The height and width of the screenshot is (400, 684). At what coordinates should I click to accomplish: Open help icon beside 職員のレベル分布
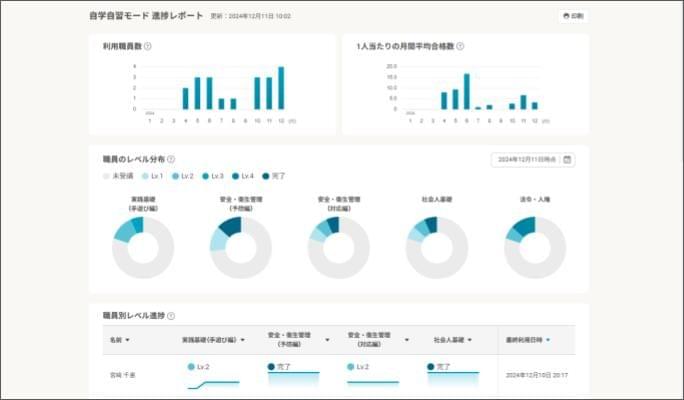tap(171, 159)
